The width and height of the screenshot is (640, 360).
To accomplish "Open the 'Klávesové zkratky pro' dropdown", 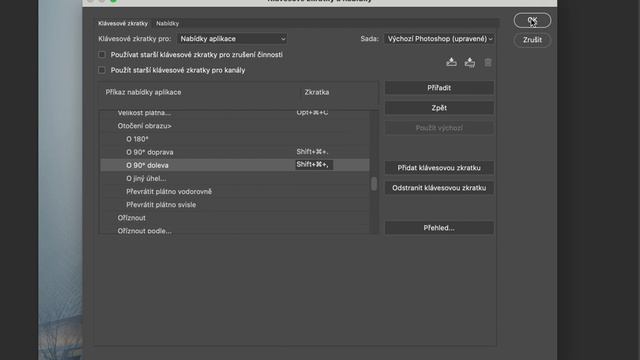I will tap(232, 39).
